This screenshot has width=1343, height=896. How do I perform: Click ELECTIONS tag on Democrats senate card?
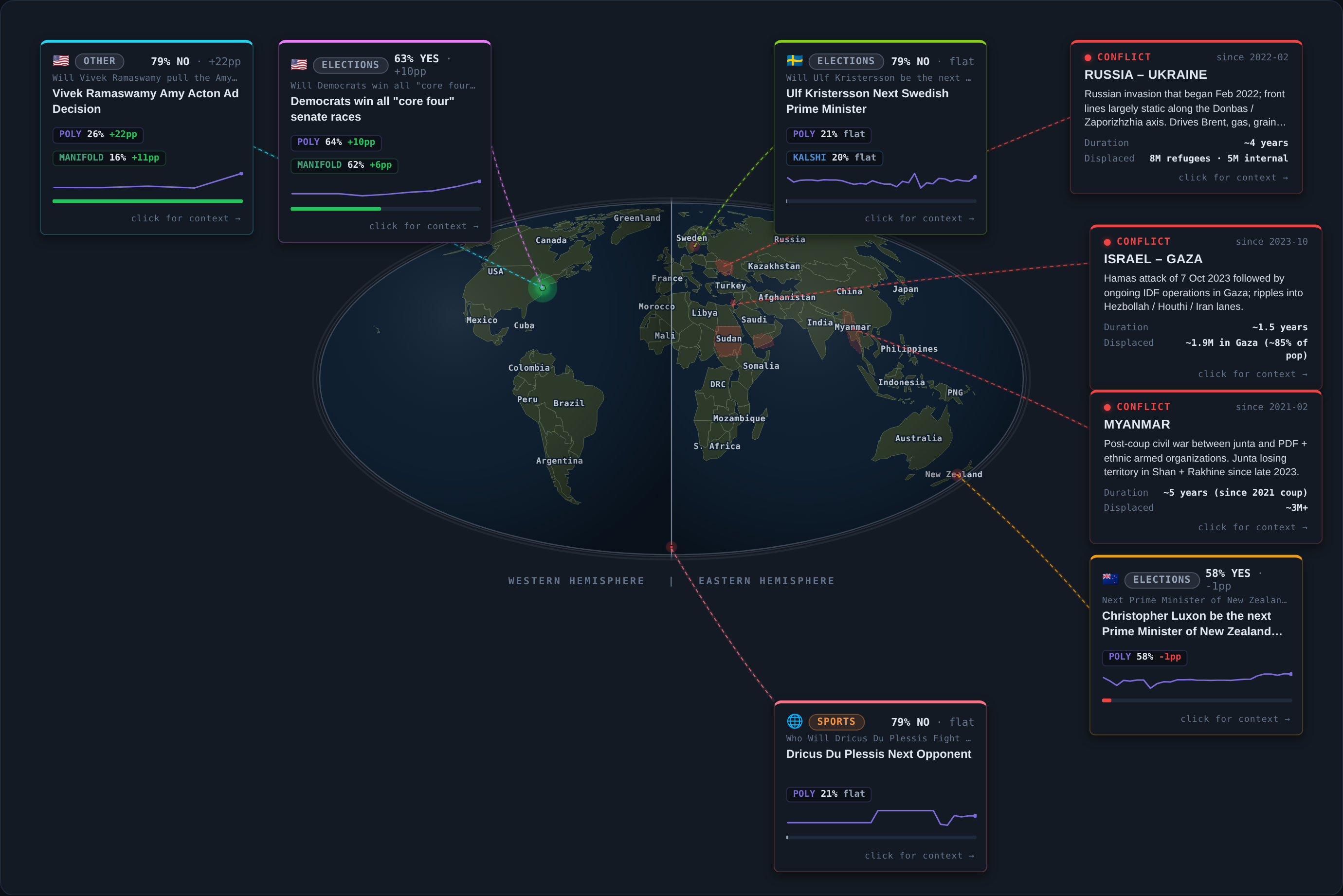(350, 65)
